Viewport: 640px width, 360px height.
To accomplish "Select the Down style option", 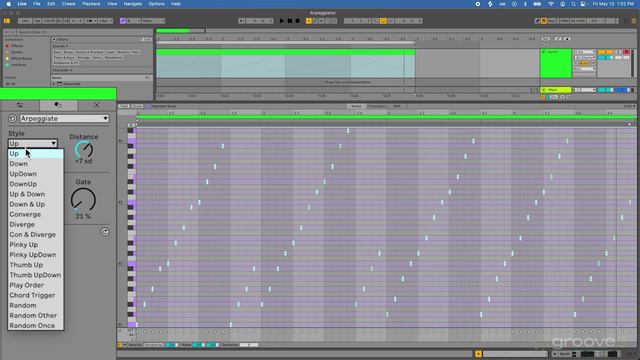I will [36, 164].
